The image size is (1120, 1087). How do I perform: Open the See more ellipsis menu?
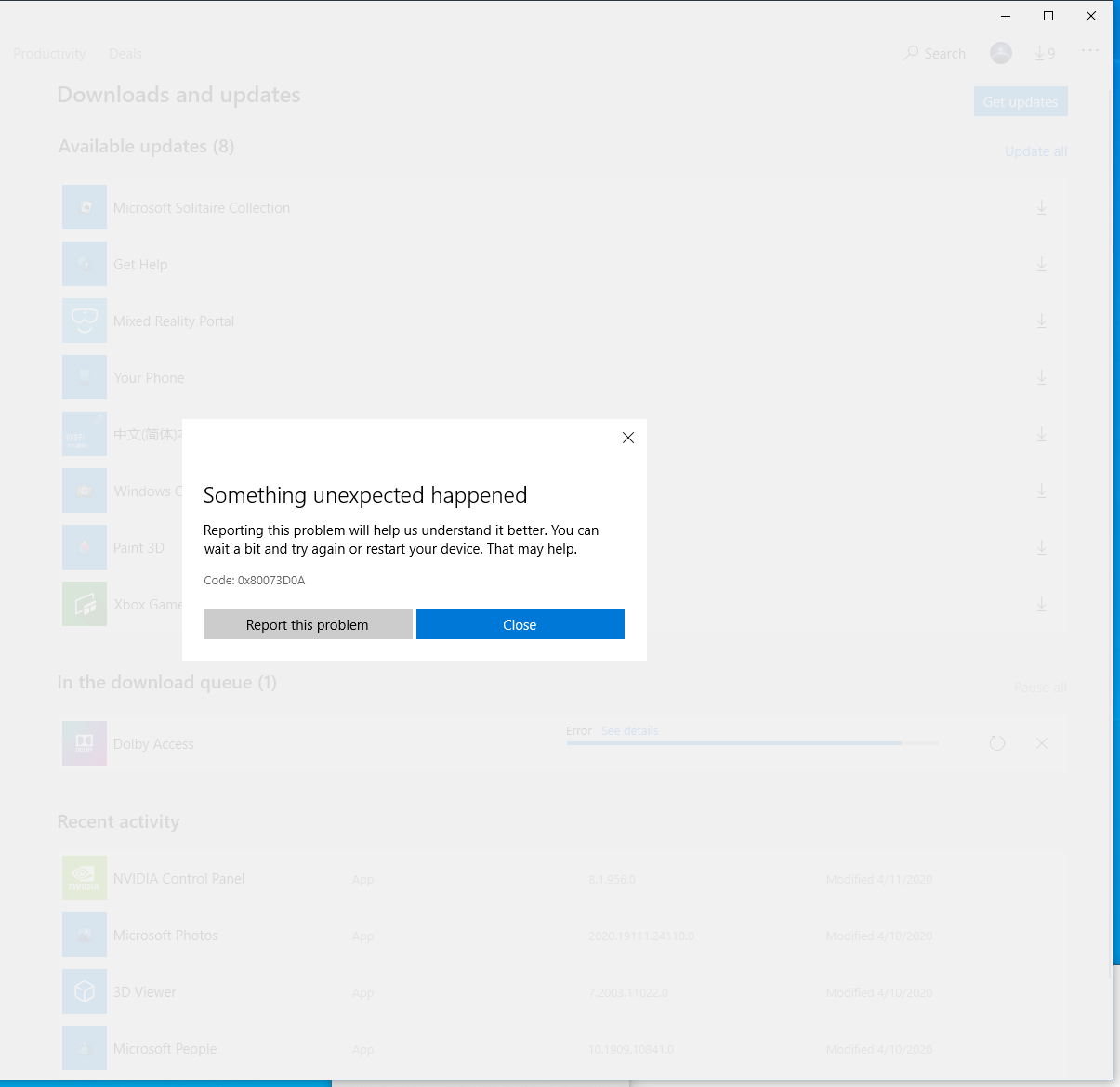click(x=1090, y=50)
